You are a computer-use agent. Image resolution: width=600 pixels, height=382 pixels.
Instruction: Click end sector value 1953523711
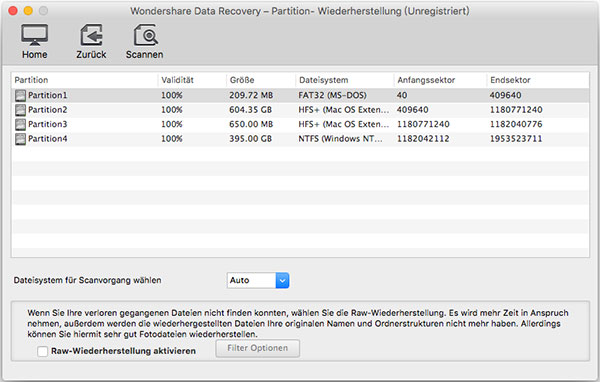[x=516, y=139]
